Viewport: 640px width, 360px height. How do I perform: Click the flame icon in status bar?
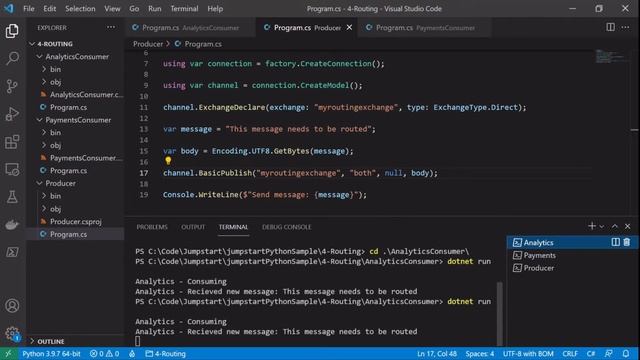(132, 353)
